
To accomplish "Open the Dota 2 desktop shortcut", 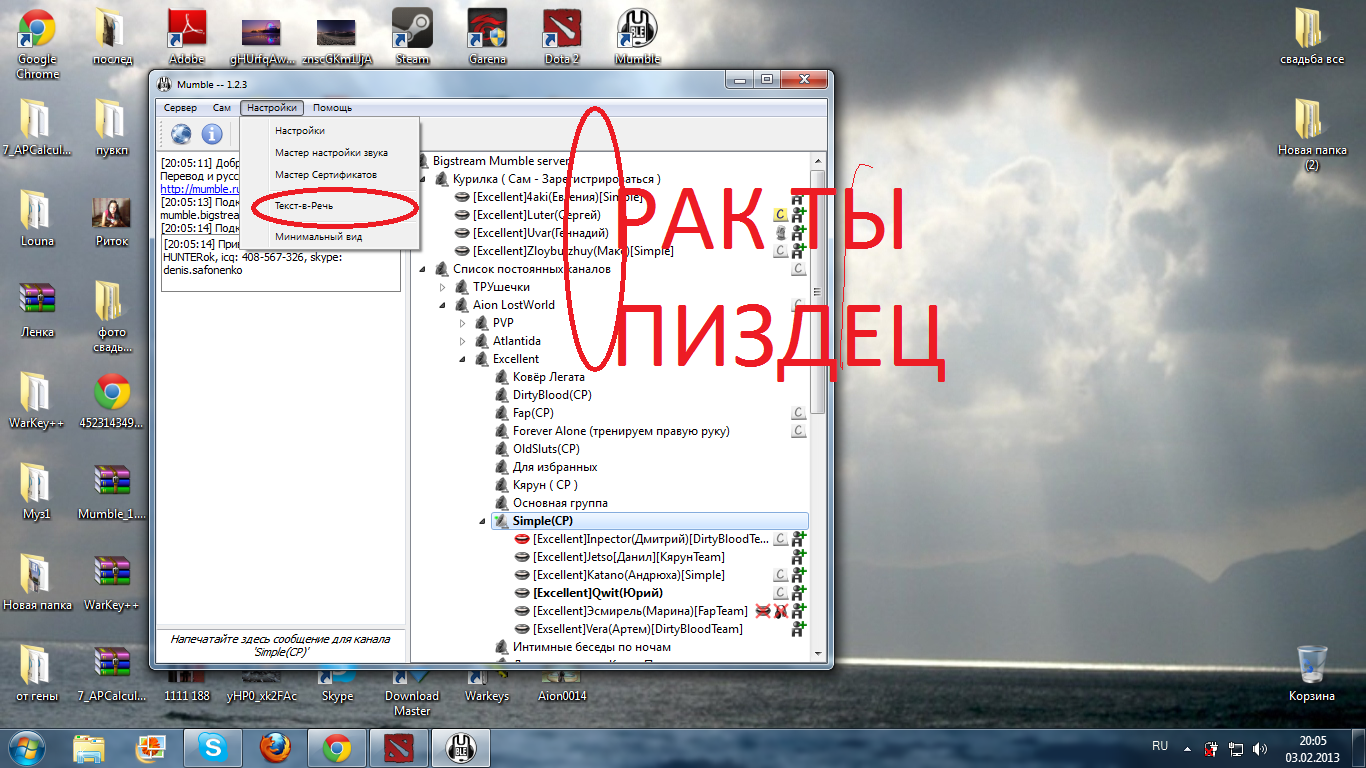I will [562, 37].
